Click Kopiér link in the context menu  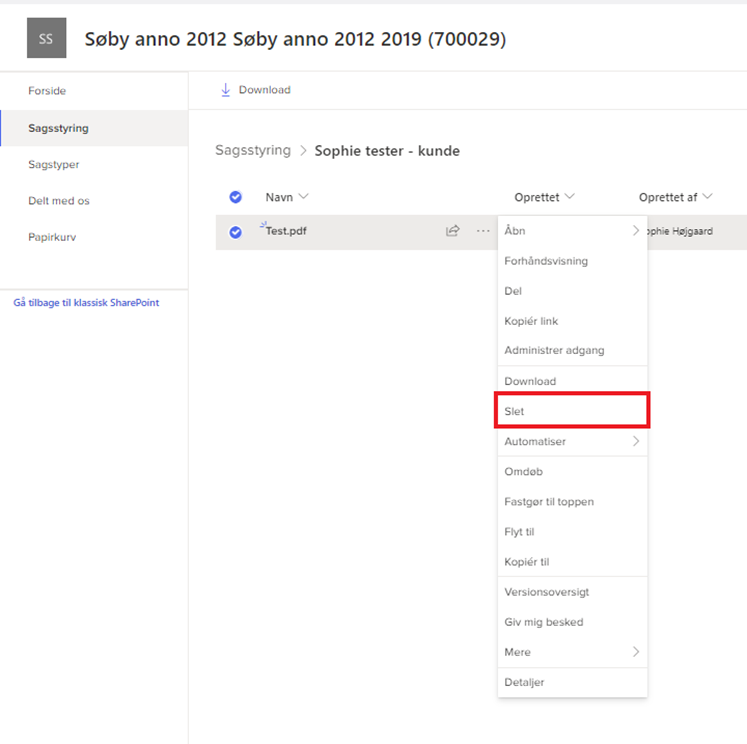(x=531, y=321)
